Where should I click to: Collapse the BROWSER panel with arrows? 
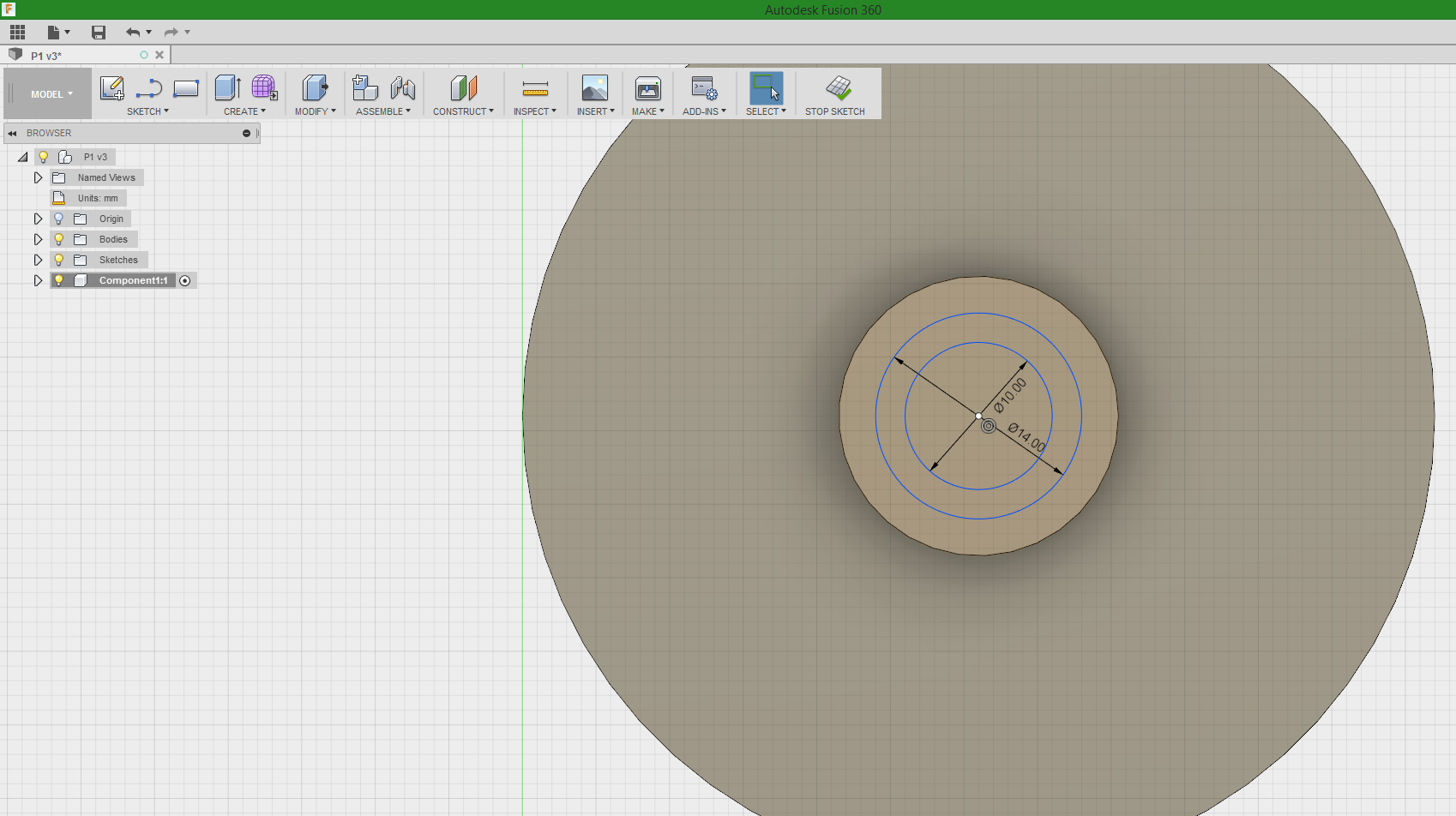[13, 134]
